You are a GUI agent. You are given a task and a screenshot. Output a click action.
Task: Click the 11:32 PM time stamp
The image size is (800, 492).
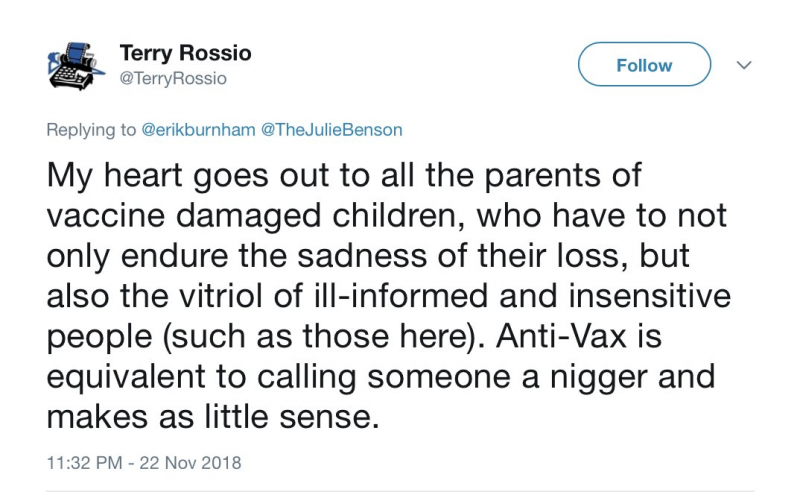pyautogui.click(x=85, y=463)
